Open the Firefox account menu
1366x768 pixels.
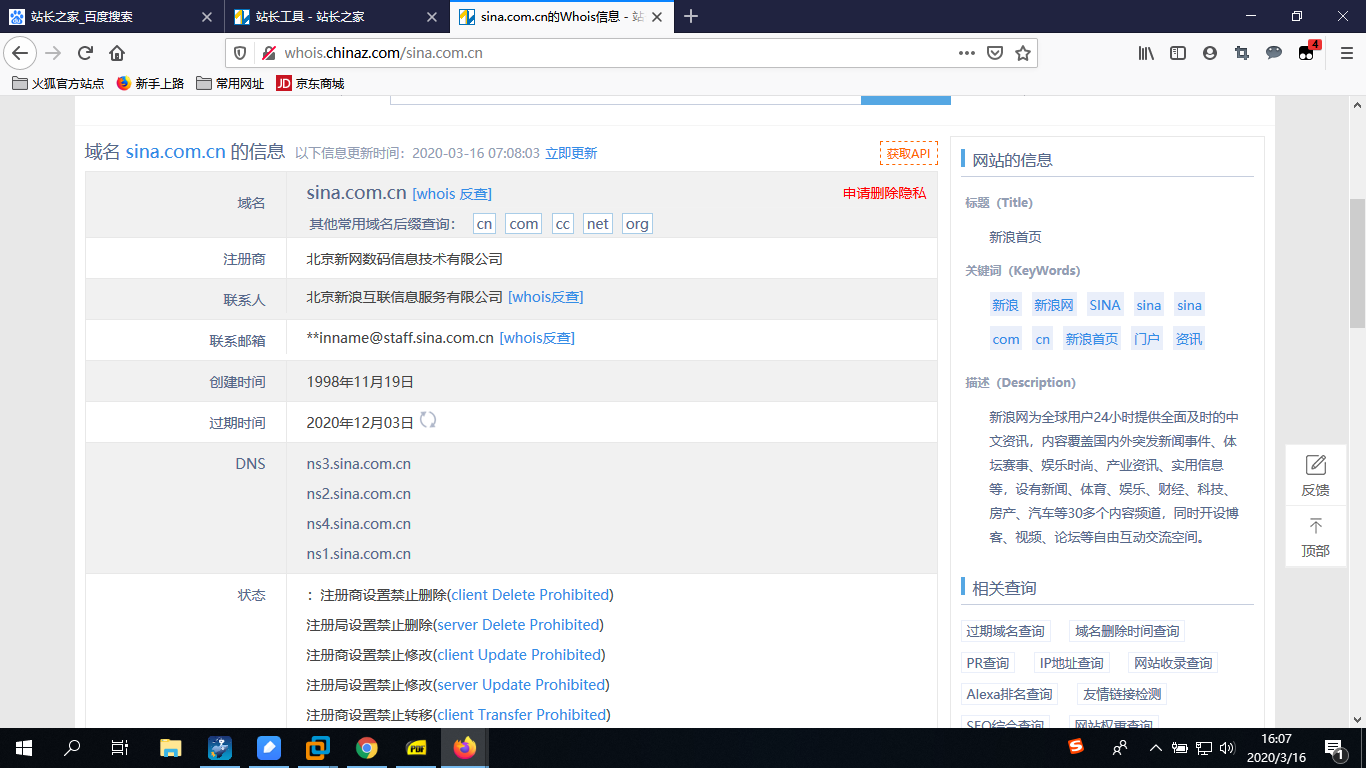(1210, 53)
